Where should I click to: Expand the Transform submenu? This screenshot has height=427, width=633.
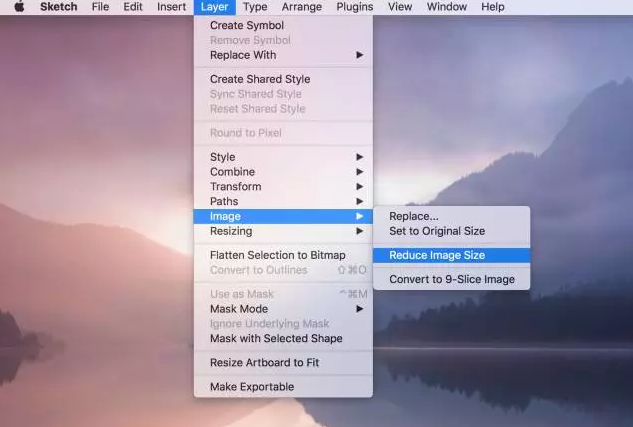coord(283,186)
